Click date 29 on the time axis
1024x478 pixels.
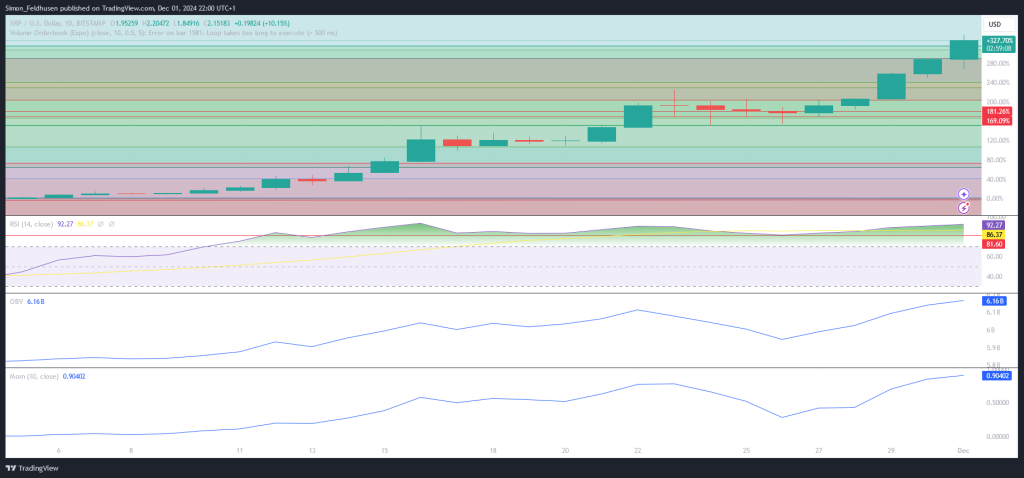click(891, 451)
